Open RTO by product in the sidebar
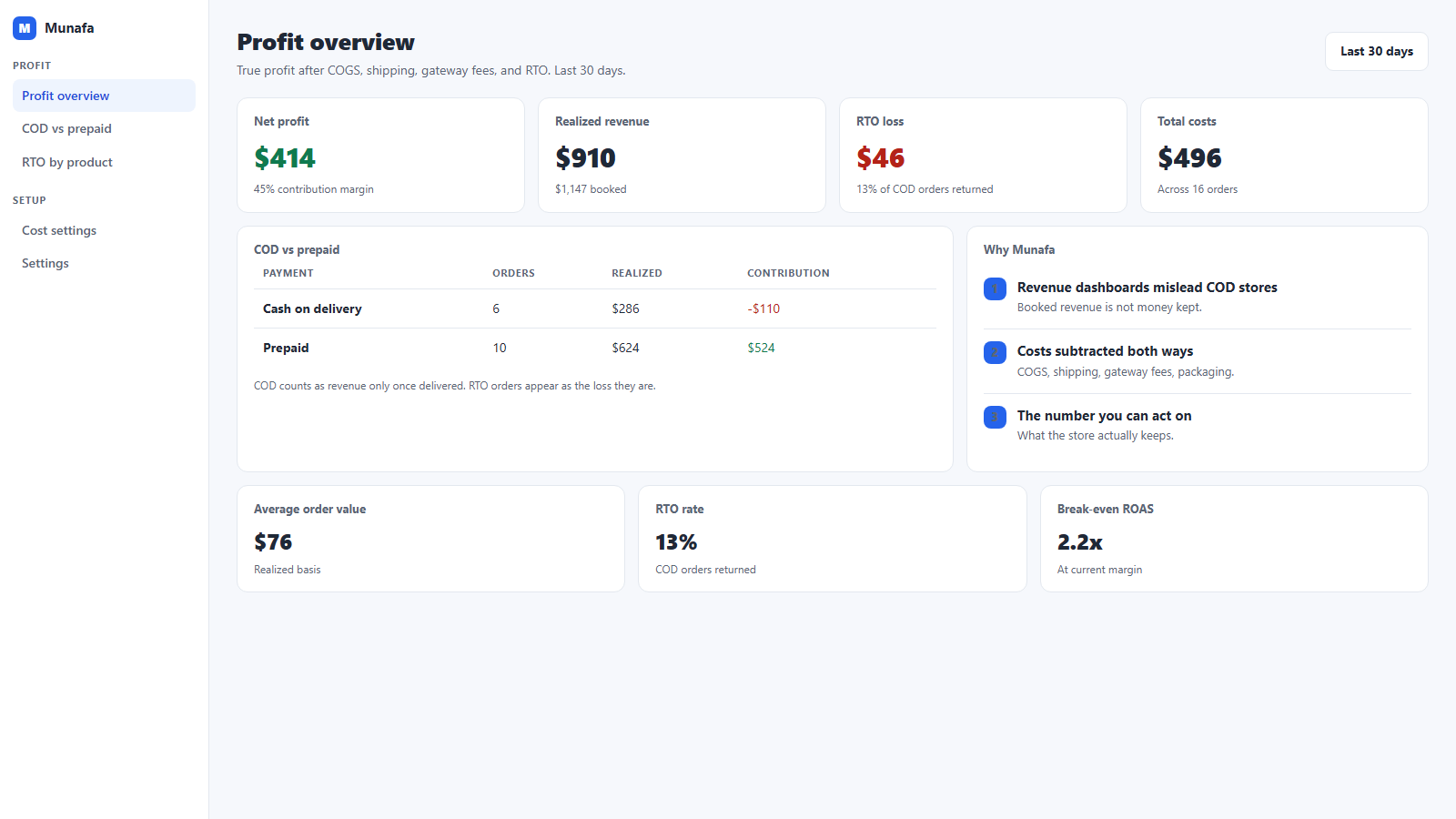This screenshot has height=819, width=1456. [104, 162]
